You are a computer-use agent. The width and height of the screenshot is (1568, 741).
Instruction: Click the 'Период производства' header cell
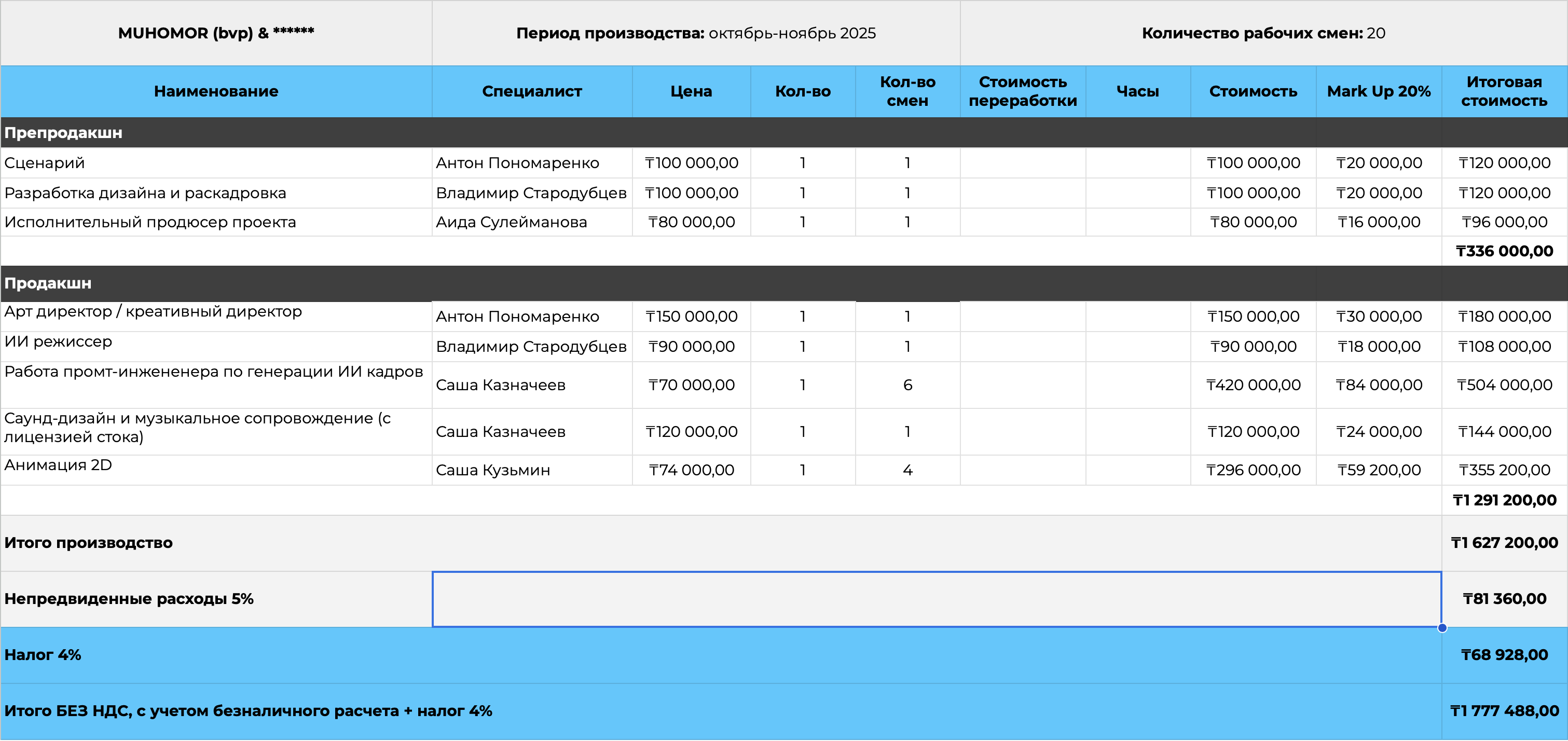(696, 33)
